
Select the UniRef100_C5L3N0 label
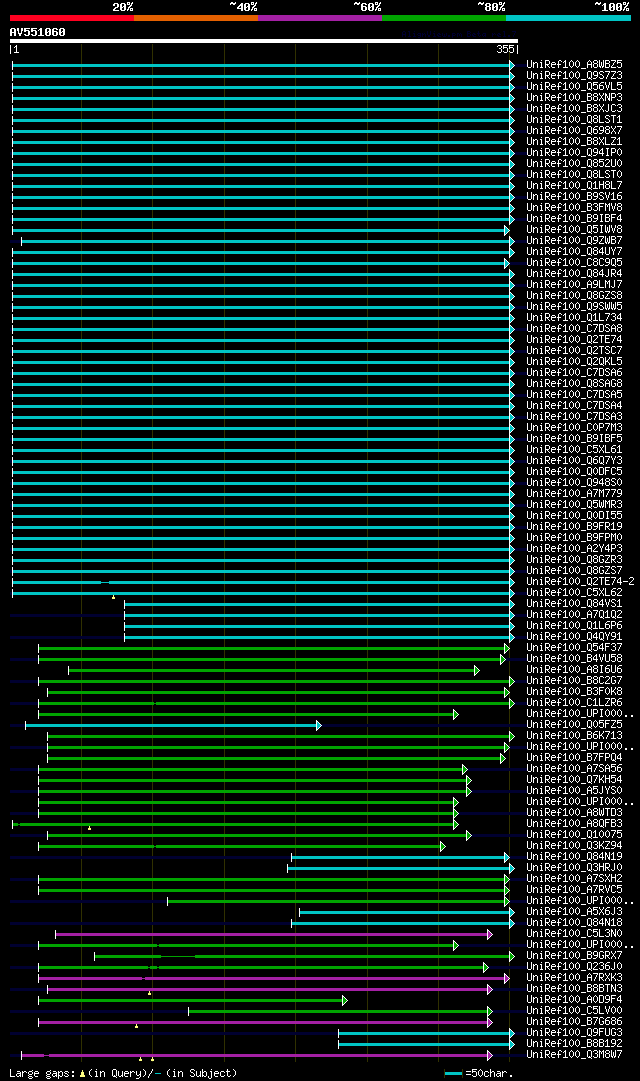coord(574,934)
